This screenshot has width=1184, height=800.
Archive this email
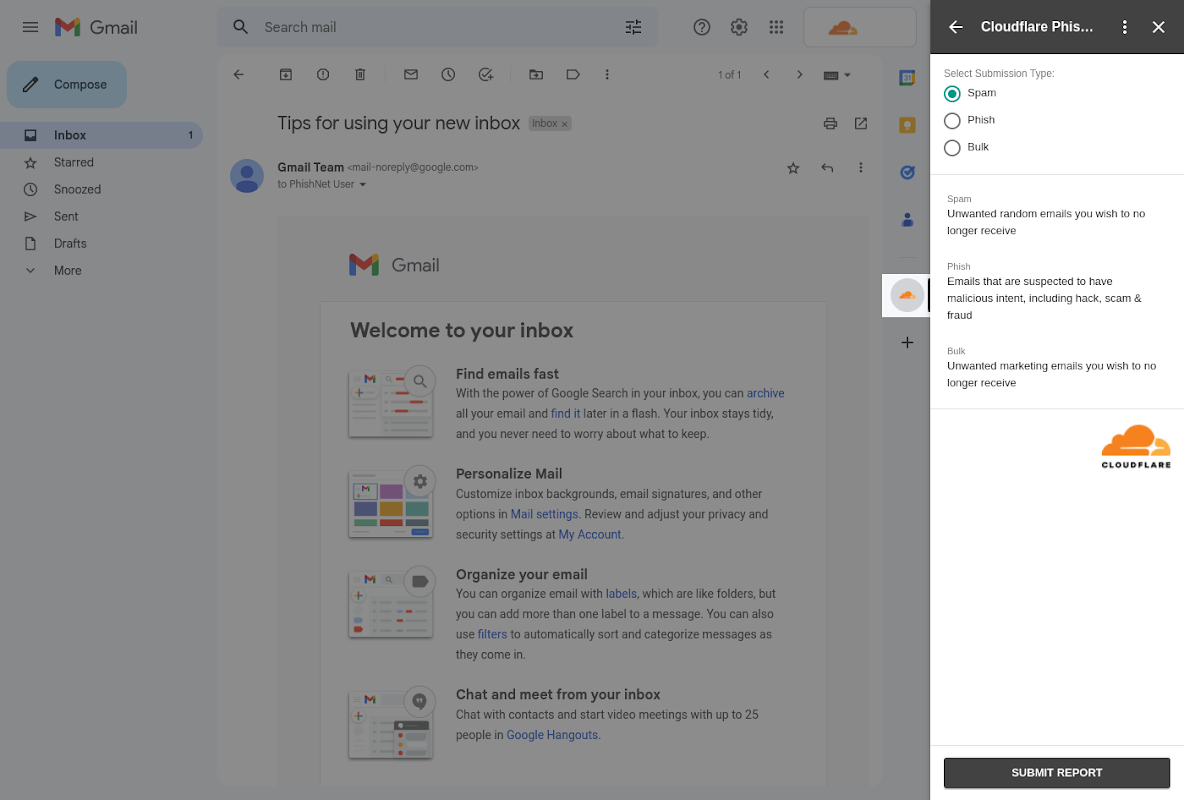pos(285,75)
